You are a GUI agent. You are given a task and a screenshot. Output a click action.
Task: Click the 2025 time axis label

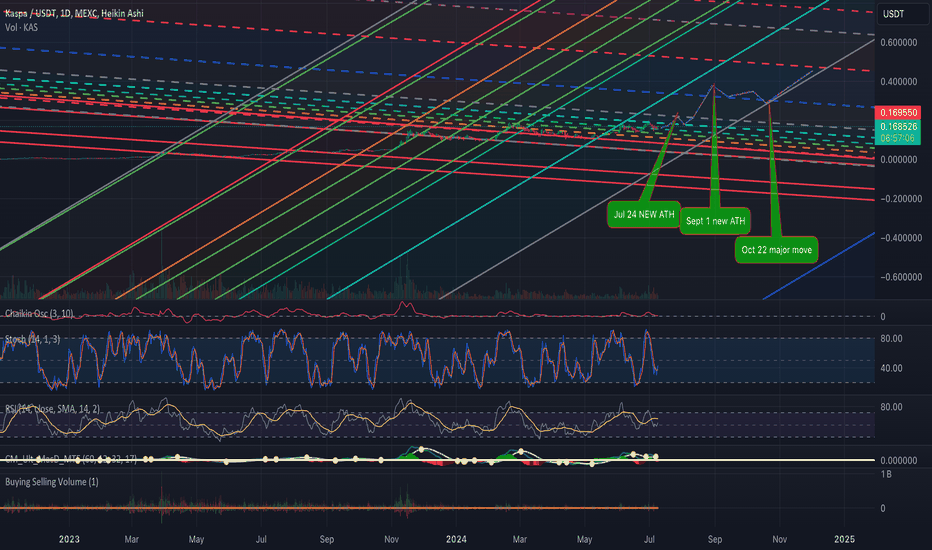(x=844, y=539)
